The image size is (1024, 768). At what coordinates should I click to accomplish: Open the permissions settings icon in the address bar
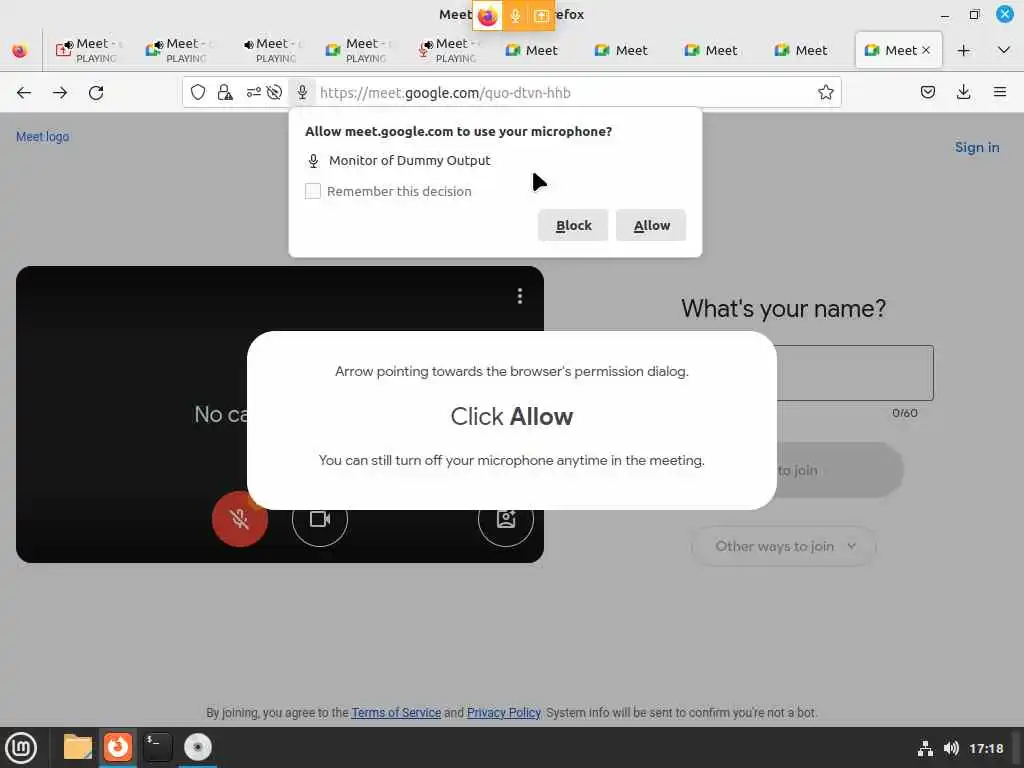click(x=253, y=92)
